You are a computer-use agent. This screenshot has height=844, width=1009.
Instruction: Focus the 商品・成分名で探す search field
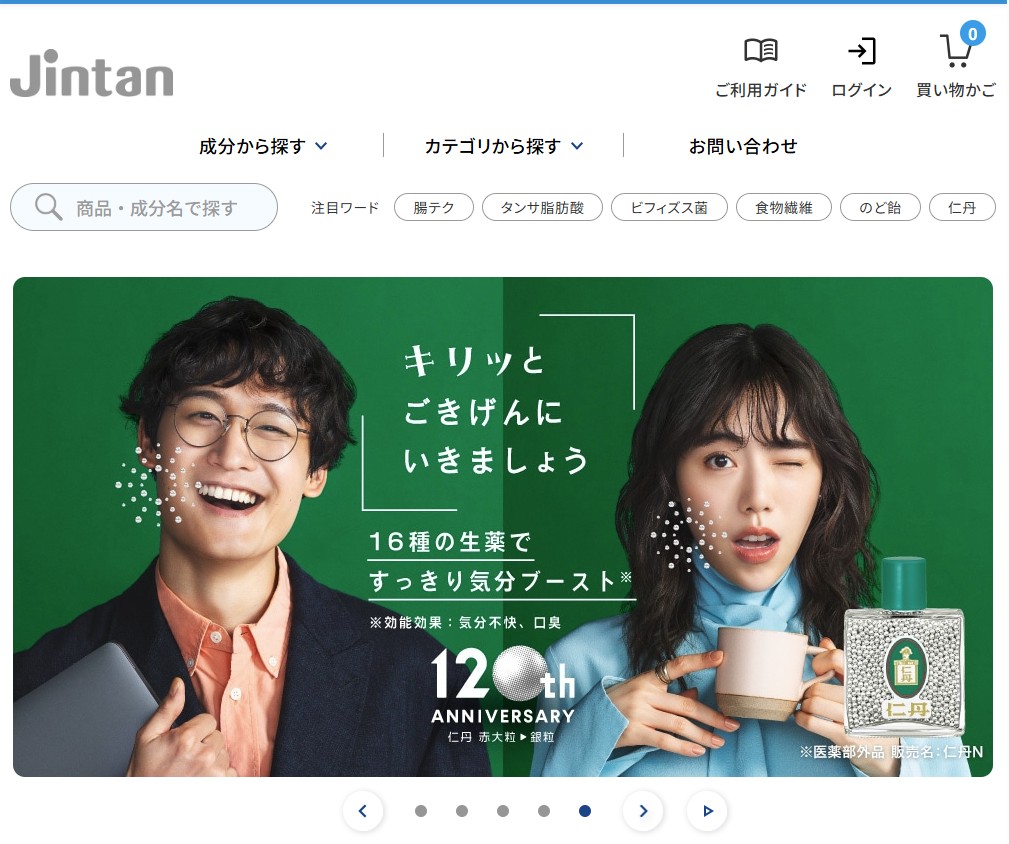(144, 207)
